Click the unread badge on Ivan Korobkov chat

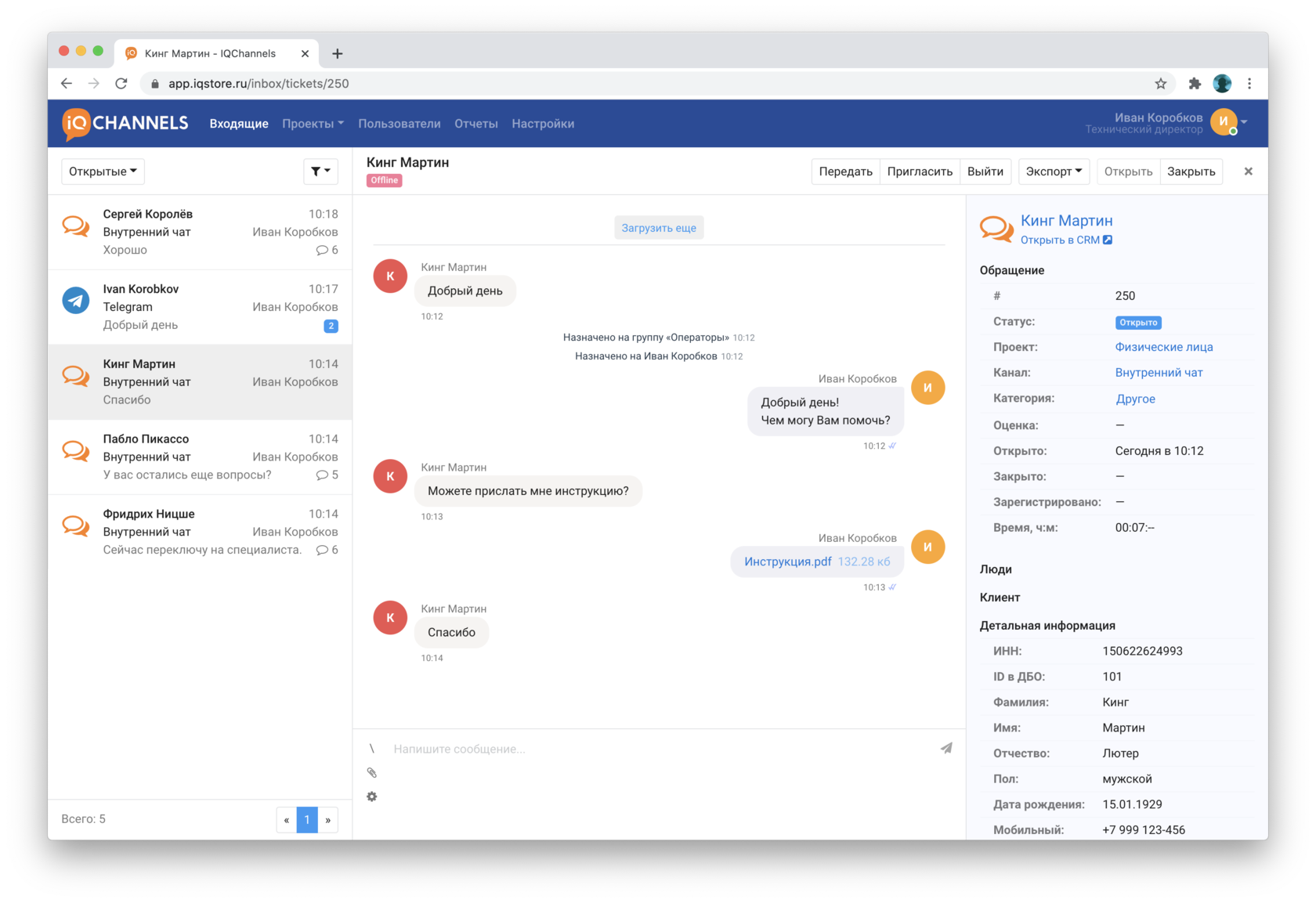331,326
